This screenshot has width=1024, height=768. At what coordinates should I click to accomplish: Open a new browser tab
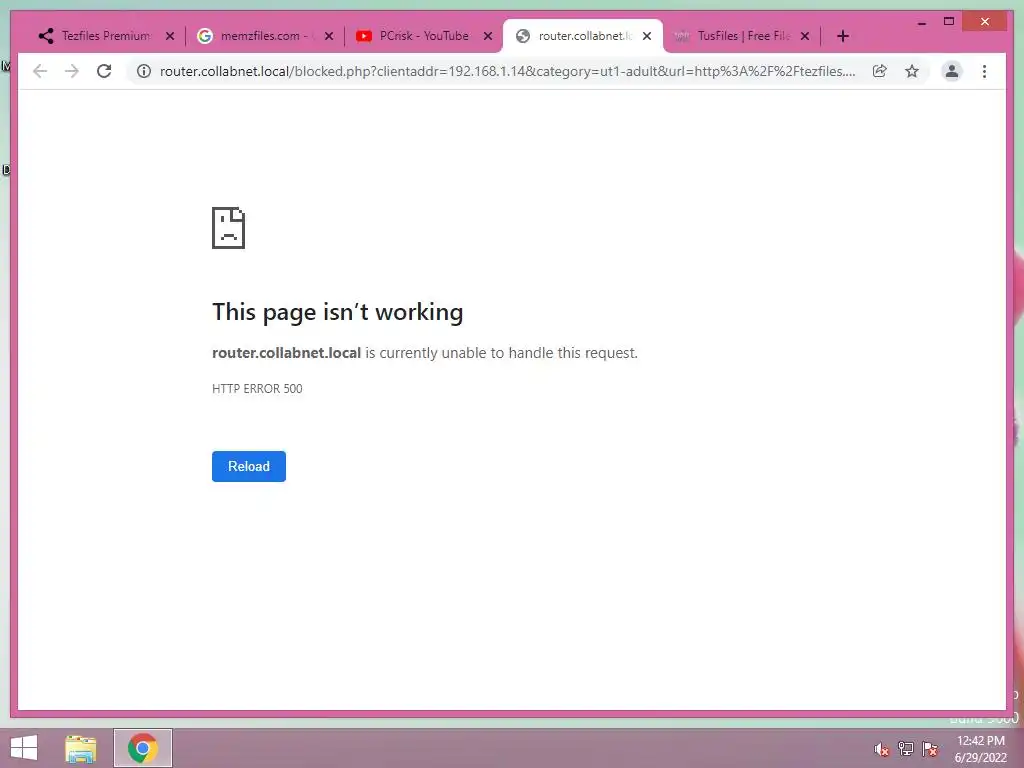click(843, 36)
